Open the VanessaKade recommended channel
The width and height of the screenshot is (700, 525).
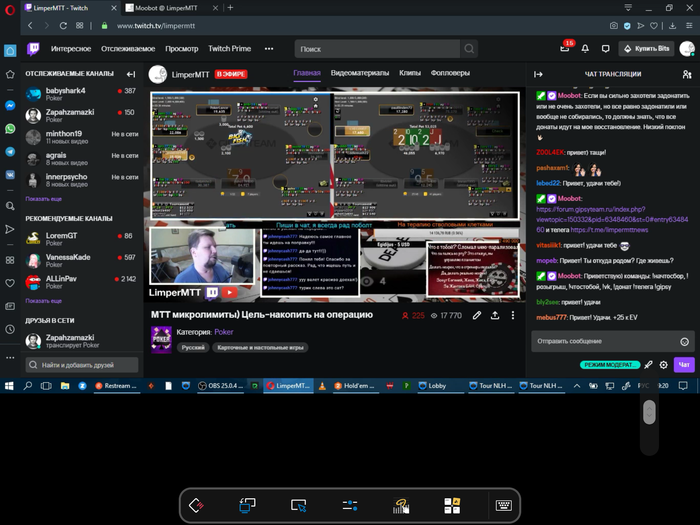(81, 260)
